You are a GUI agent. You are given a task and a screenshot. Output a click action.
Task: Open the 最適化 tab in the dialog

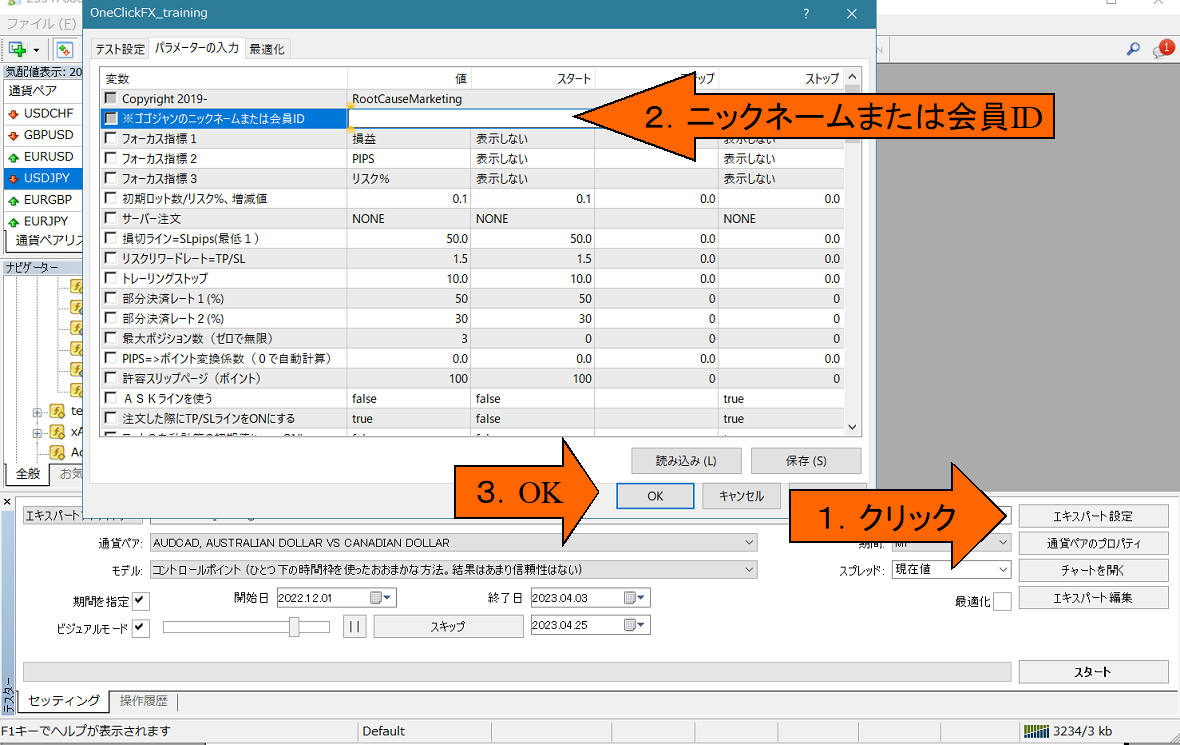(x=266, y=49)
